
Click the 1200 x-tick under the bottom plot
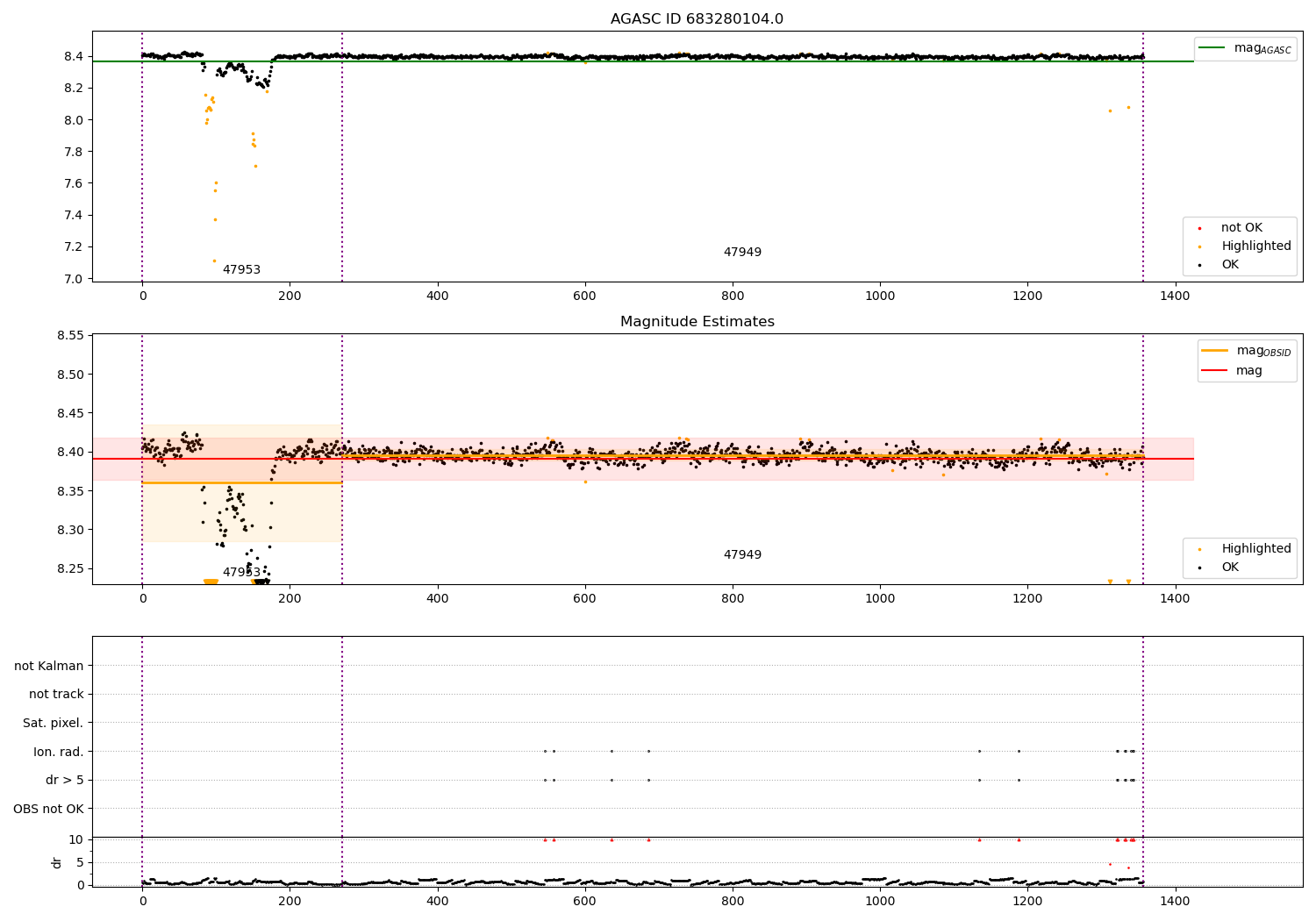point(1027,901)
